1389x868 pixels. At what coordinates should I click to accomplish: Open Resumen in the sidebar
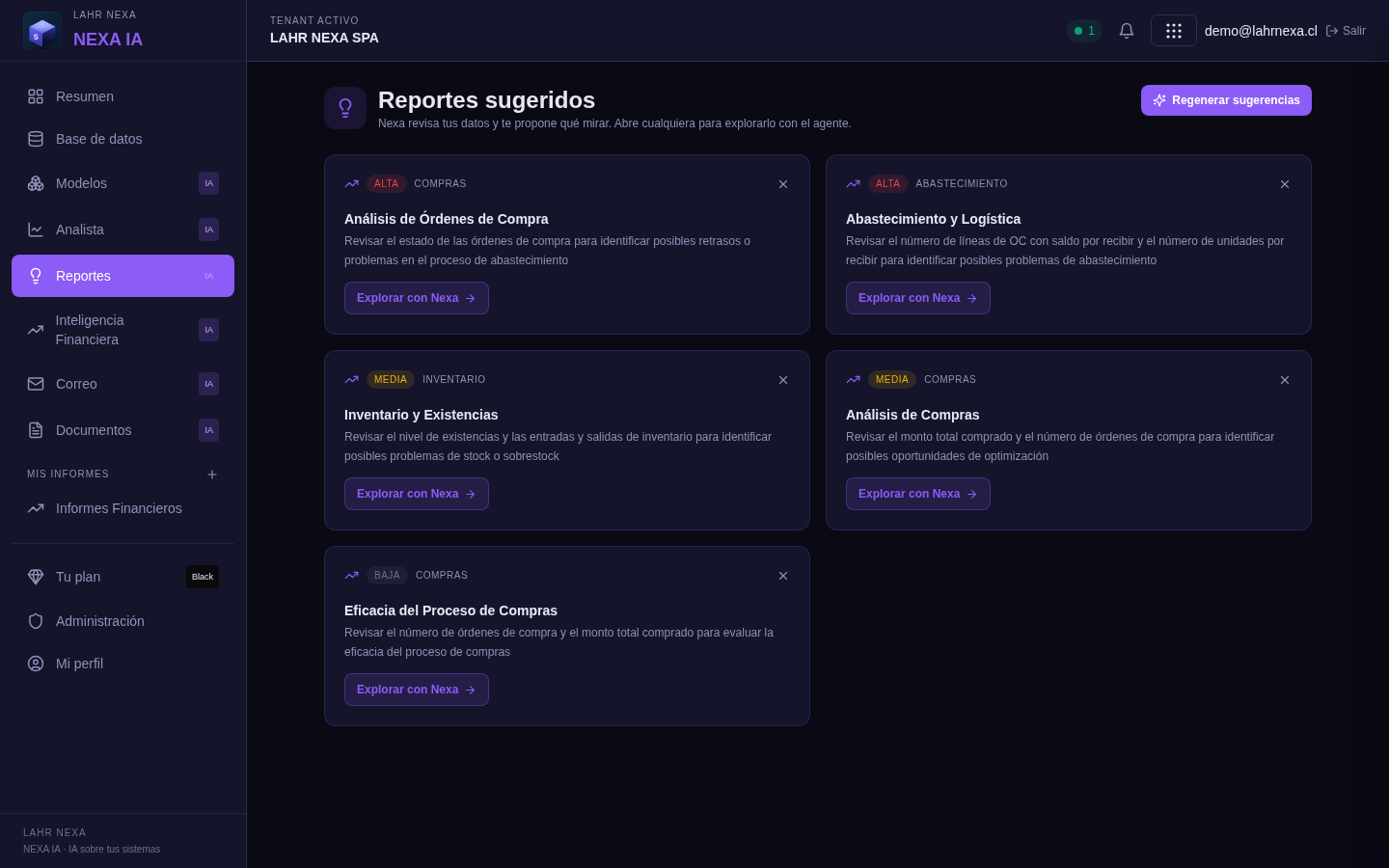(x=123, y=96)
